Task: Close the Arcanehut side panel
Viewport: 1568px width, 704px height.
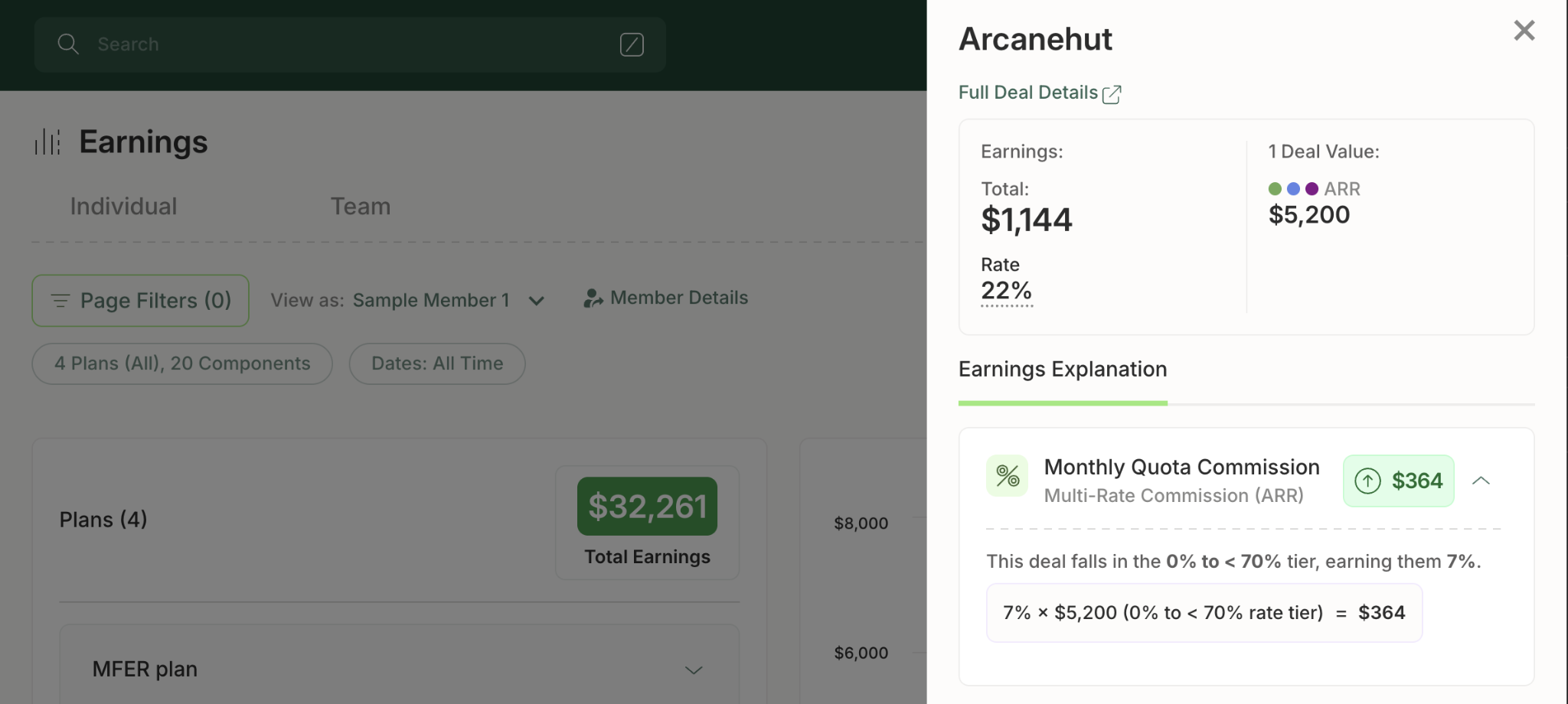Action: pos(1524,31)
